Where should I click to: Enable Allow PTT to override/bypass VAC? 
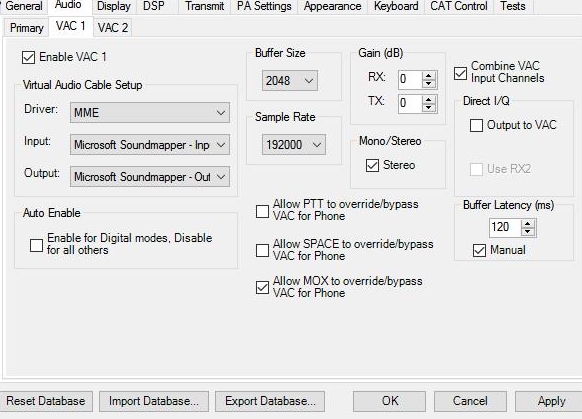click(262, 212)
